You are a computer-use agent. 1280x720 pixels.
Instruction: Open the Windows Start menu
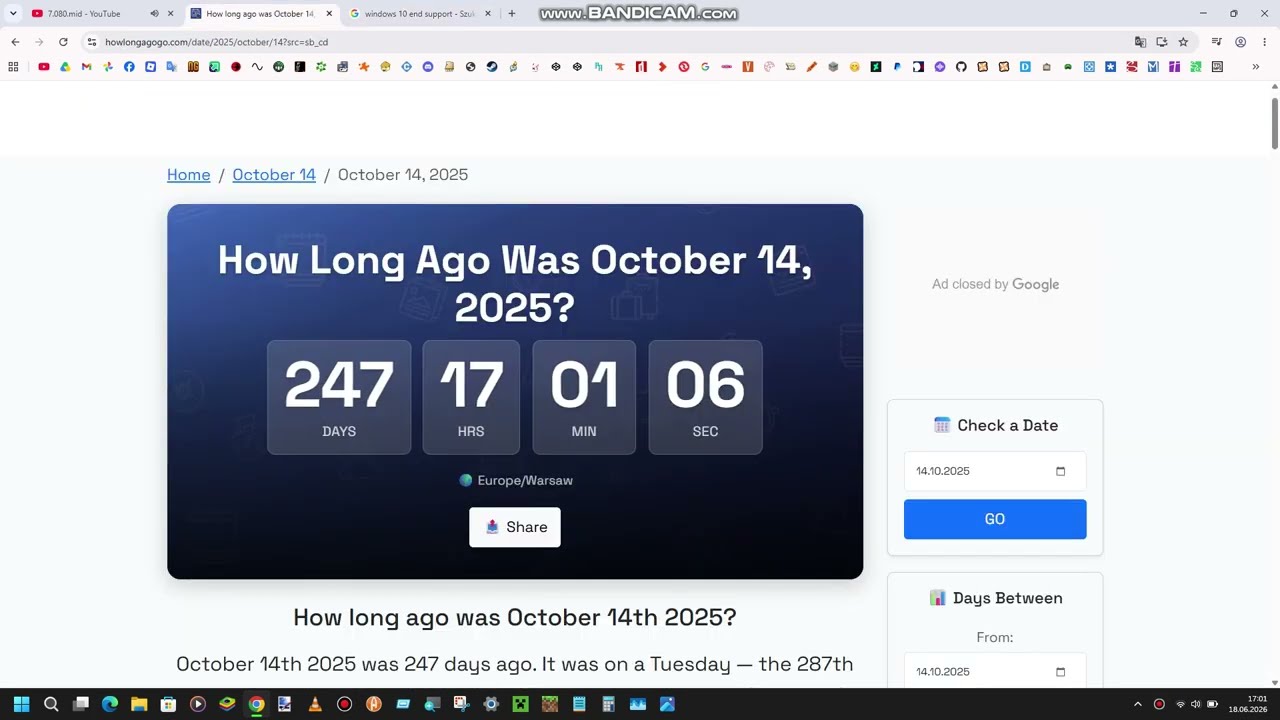click(x=21, y=704)
